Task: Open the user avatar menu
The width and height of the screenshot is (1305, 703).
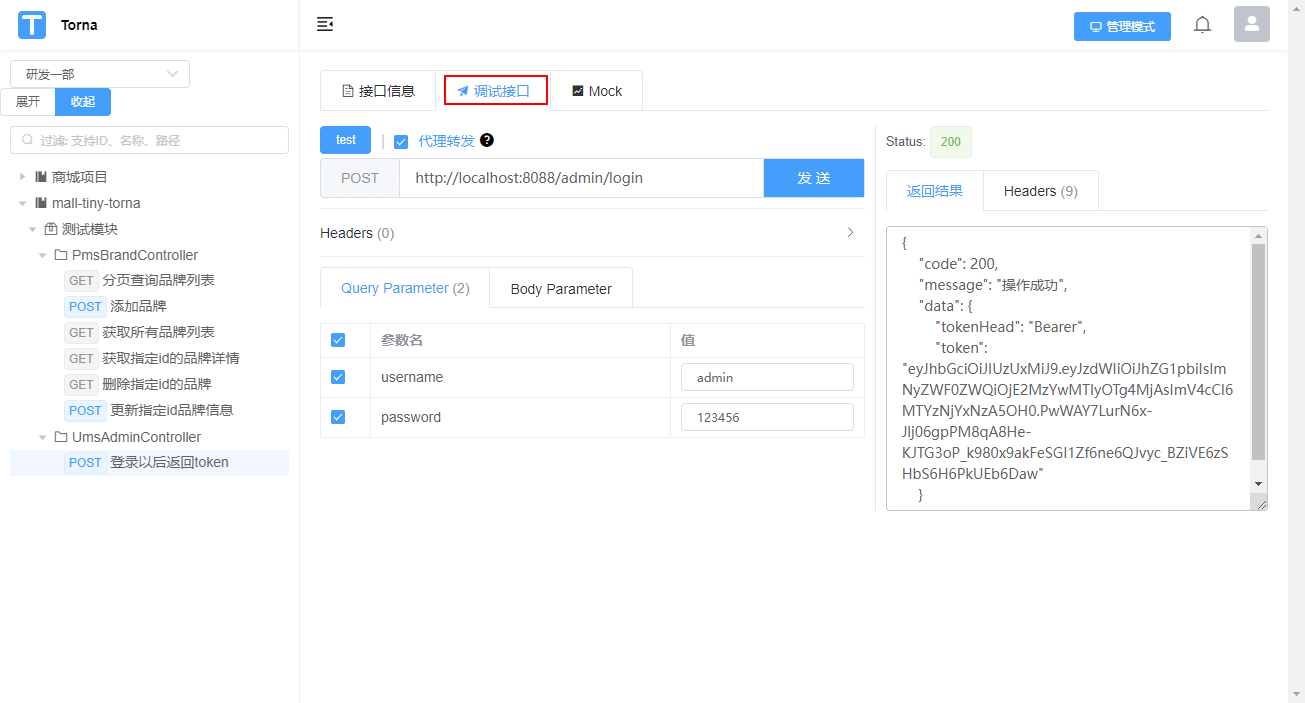Action: pos(1252,24)
